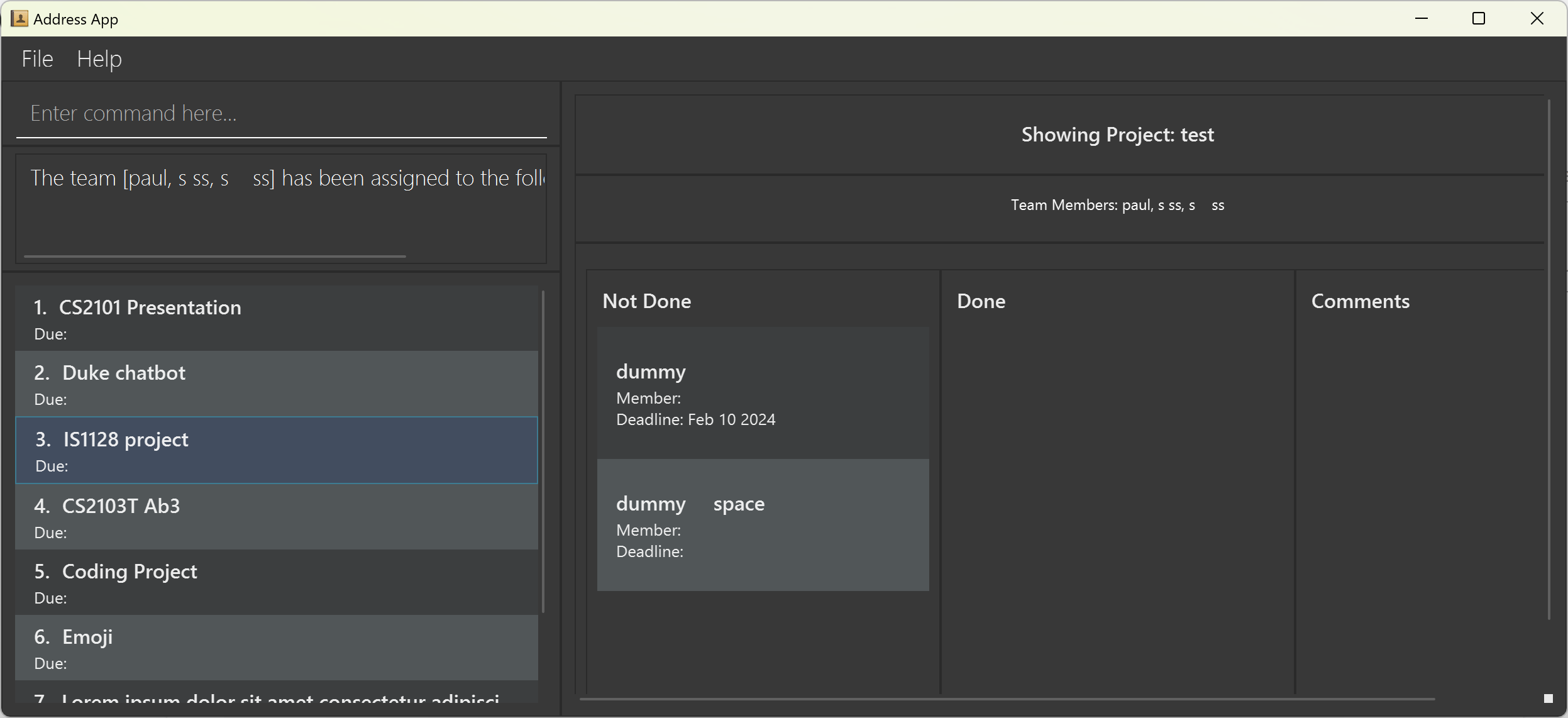Click the project panel vertical scrollbar
The width and height of the screenshot is (1568, 718).
pyautogui.click(x=1549, y=358)
